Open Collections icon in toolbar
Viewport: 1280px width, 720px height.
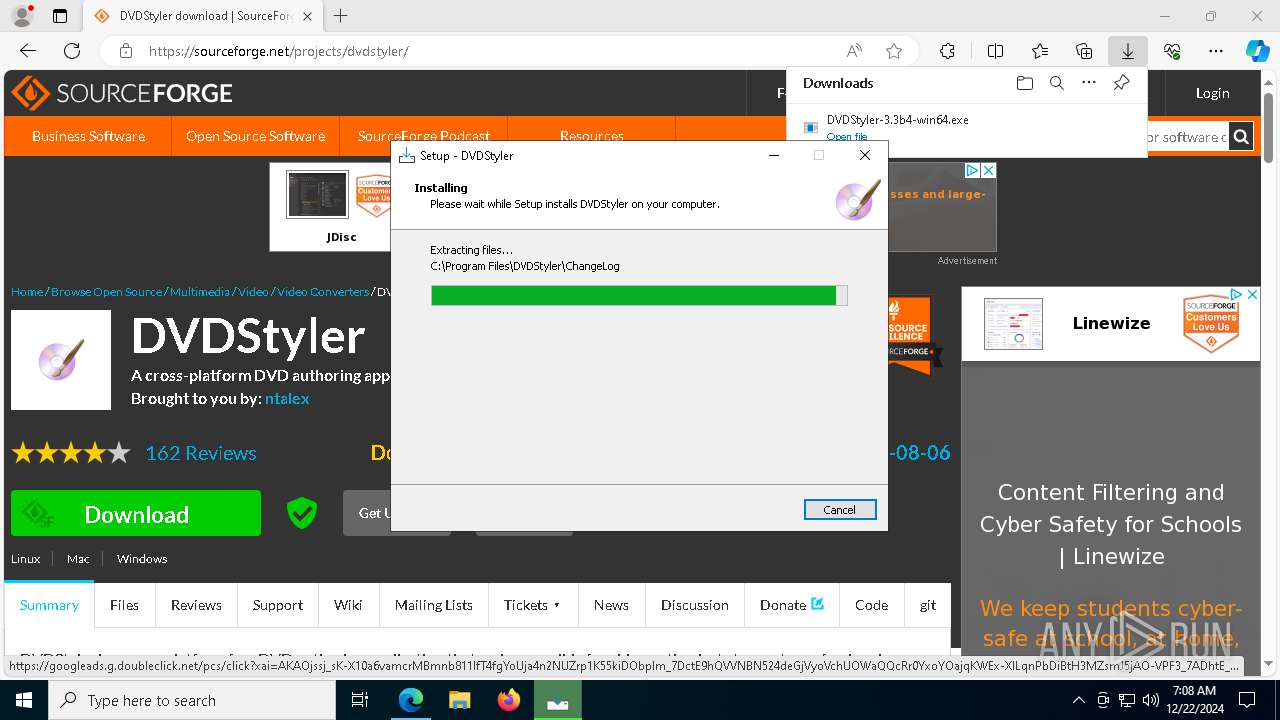click(x=1084, y=51)
